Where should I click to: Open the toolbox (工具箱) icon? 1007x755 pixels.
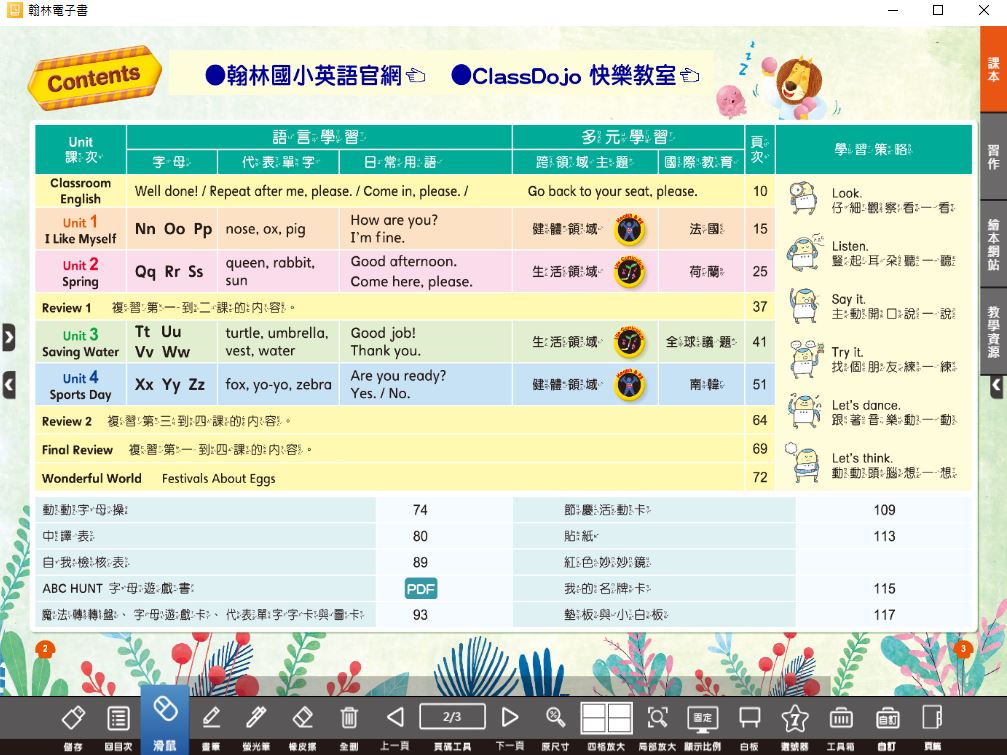pos(841,718)
